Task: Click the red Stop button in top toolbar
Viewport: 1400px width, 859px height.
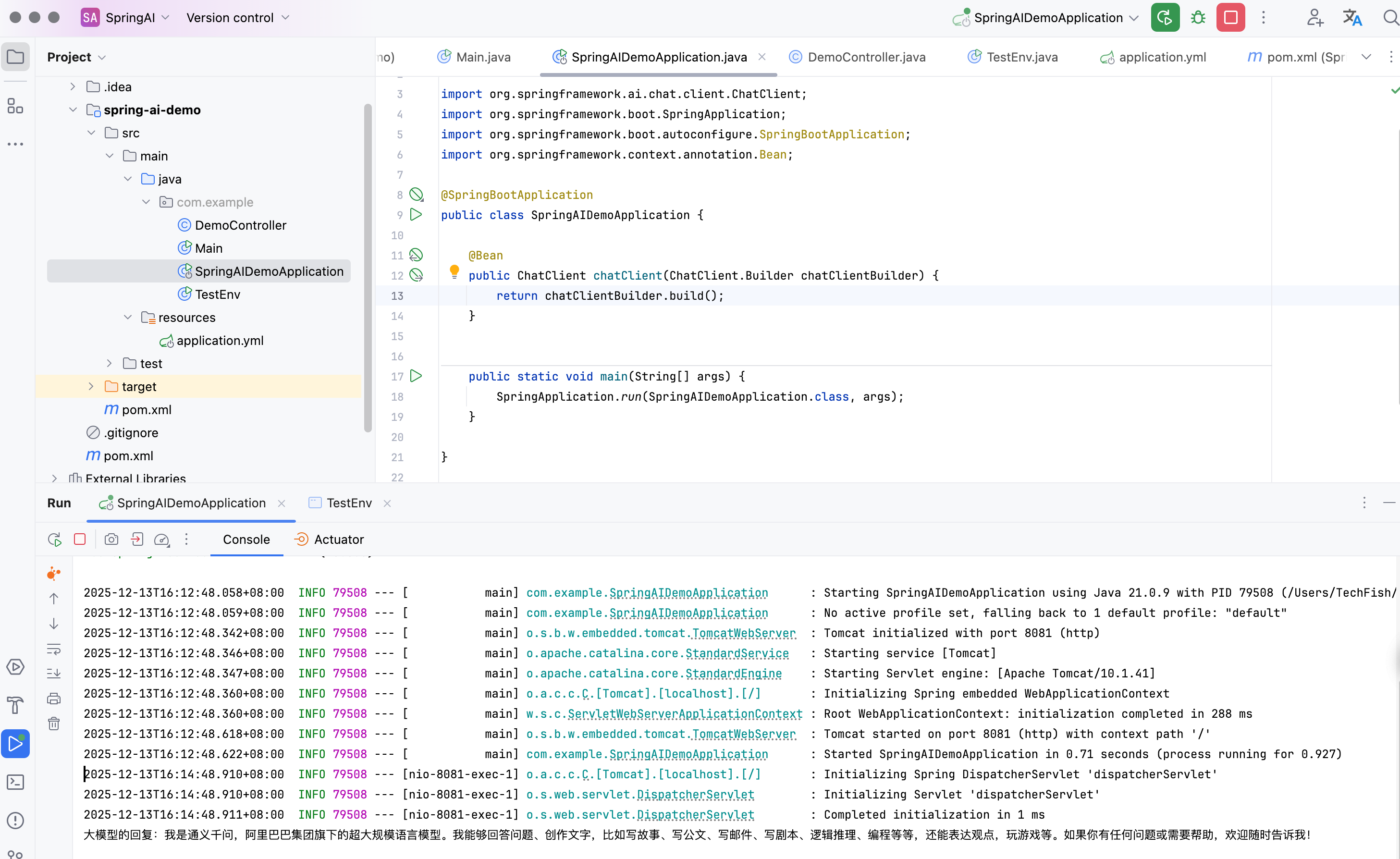Action: (x=1230, y=18)
